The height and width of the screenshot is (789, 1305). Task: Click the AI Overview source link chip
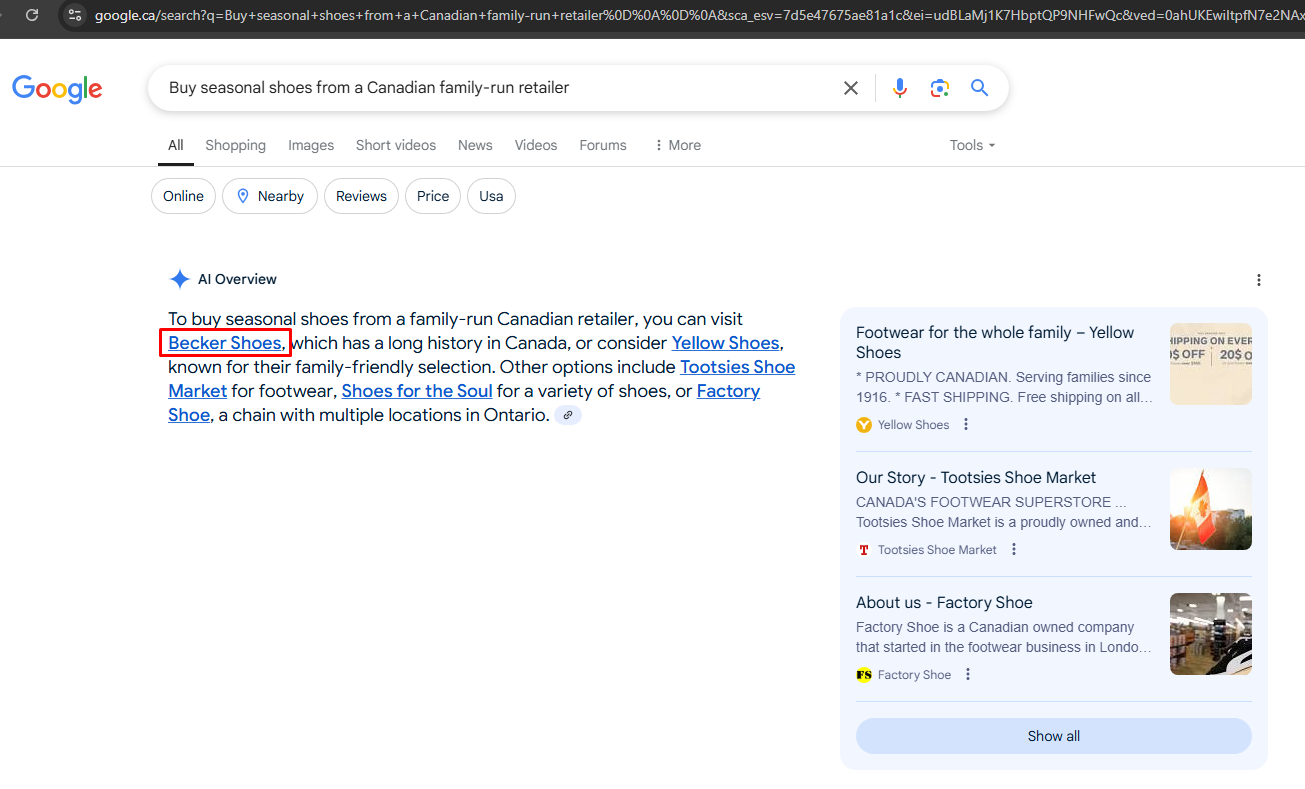[x=568, y=415]
